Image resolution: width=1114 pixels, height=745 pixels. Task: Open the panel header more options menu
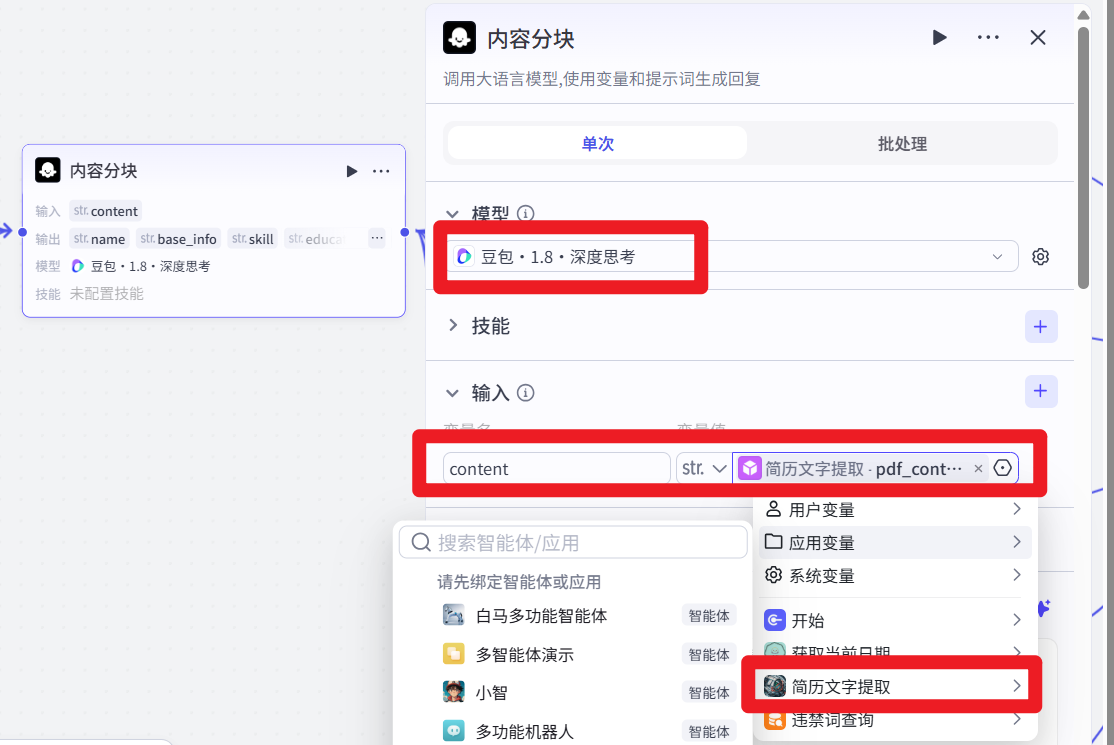click(x=988, y=37)
